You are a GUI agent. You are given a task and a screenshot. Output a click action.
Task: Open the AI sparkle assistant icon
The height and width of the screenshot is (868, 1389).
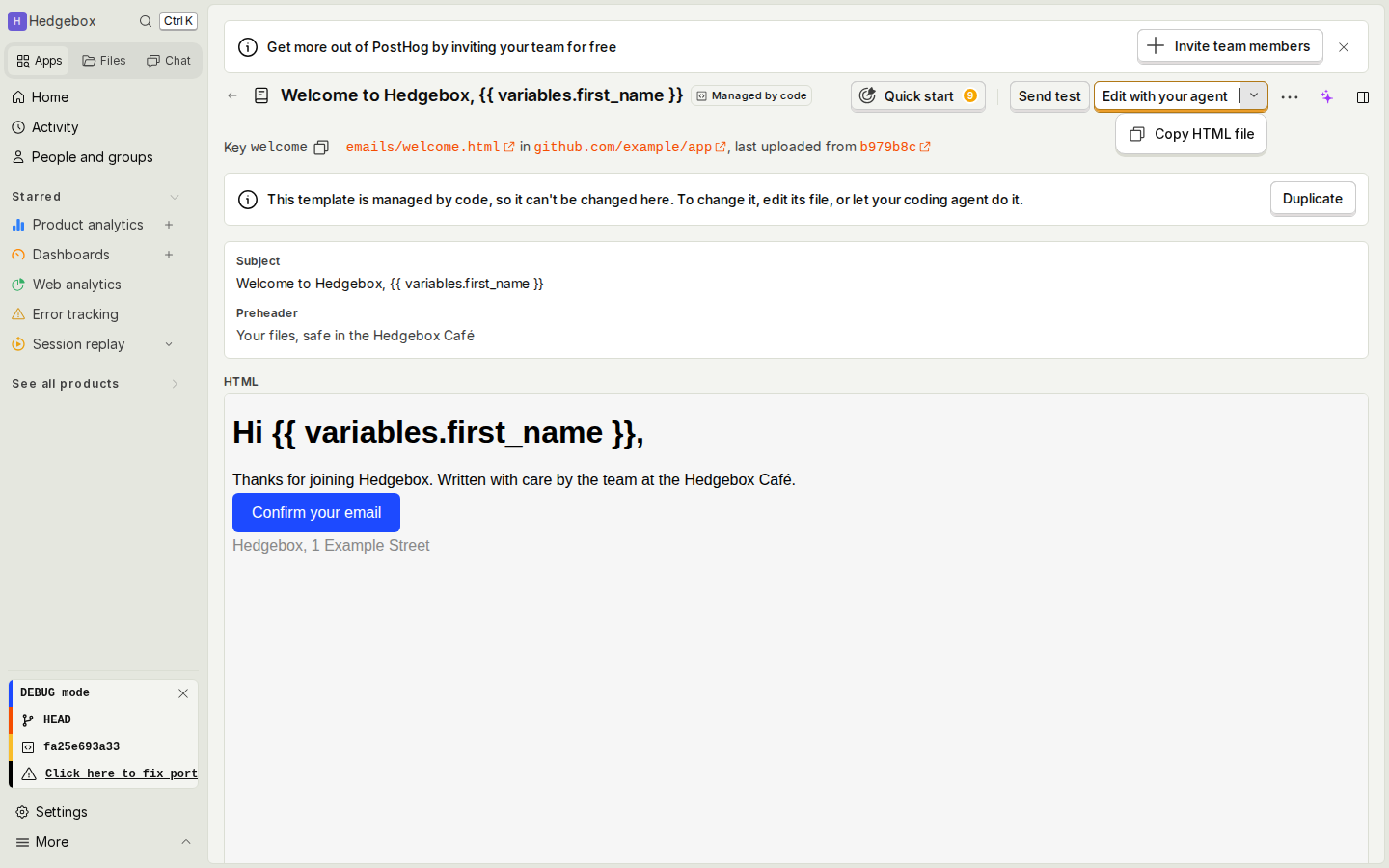[1327, 96]
